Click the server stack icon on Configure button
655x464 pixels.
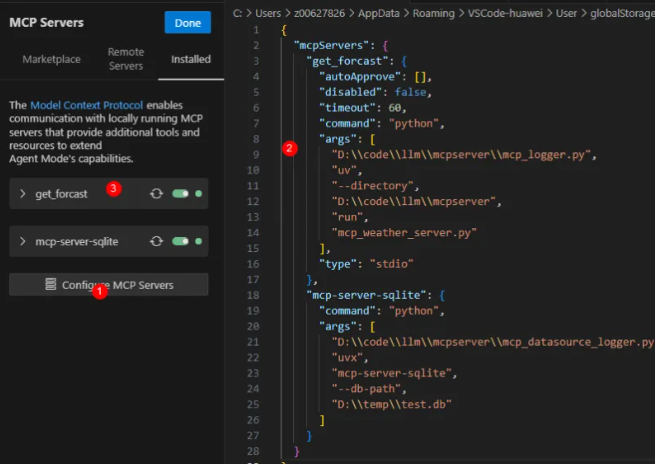(x=50, y=285)
